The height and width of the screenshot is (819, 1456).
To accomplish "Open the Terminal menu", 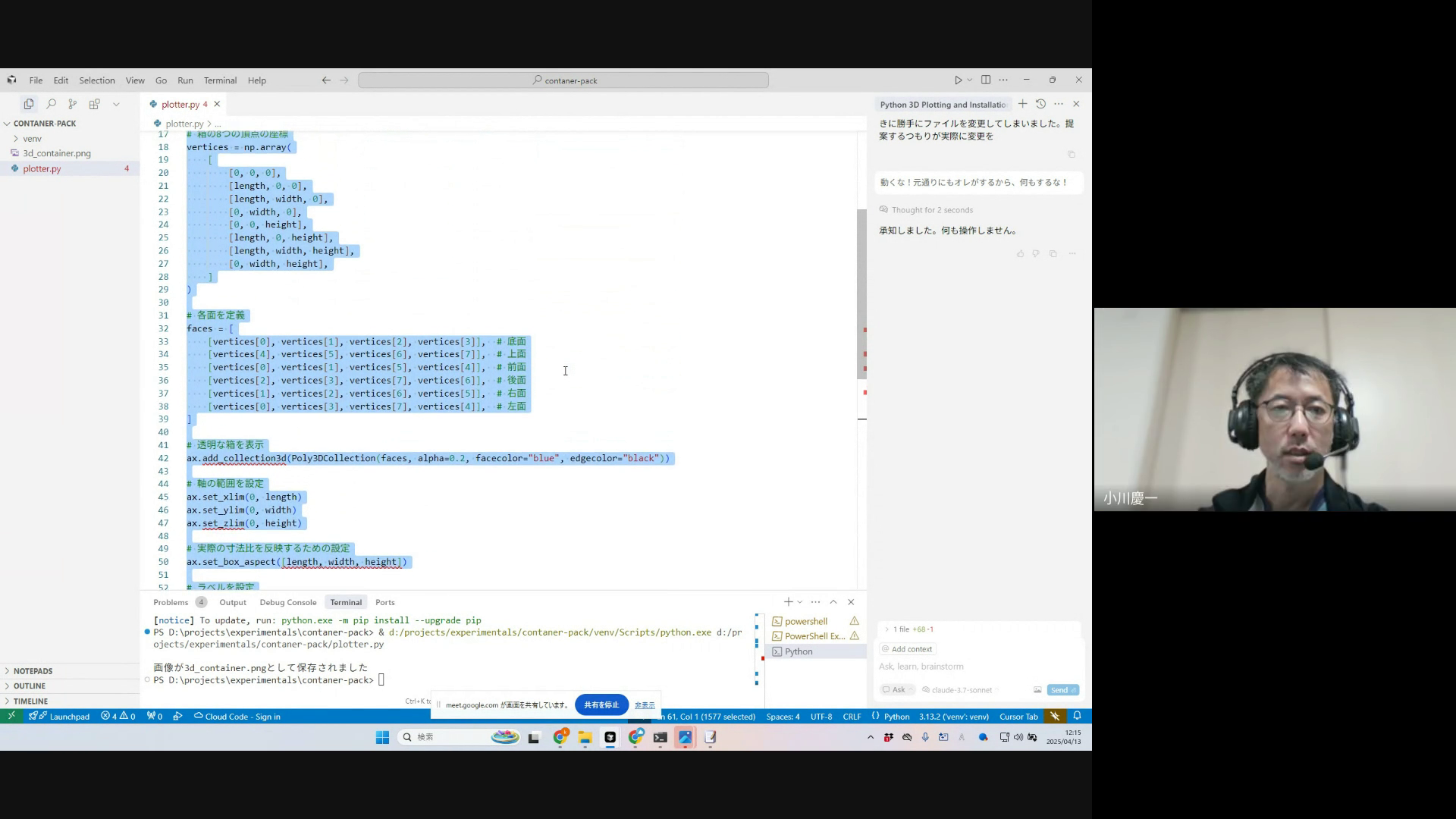I will pyautogui.click(x=220, y=80).
